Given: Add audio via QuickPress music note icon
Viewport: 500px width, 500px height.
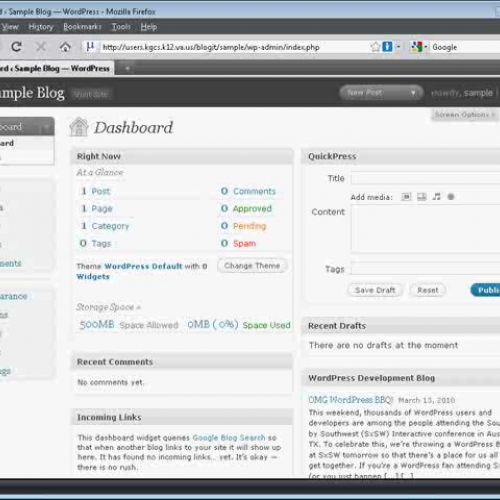Looking at the screenshot, I should [436, 197].
